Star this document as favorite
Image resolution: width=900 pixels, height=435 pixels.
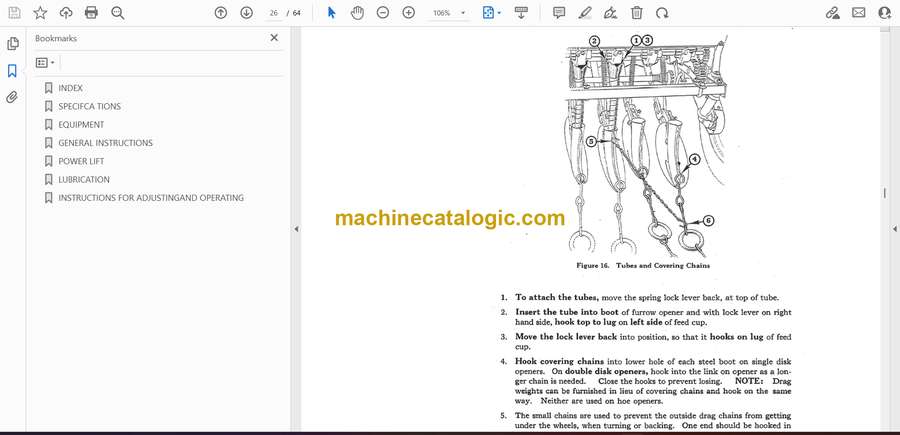point(40,13)
